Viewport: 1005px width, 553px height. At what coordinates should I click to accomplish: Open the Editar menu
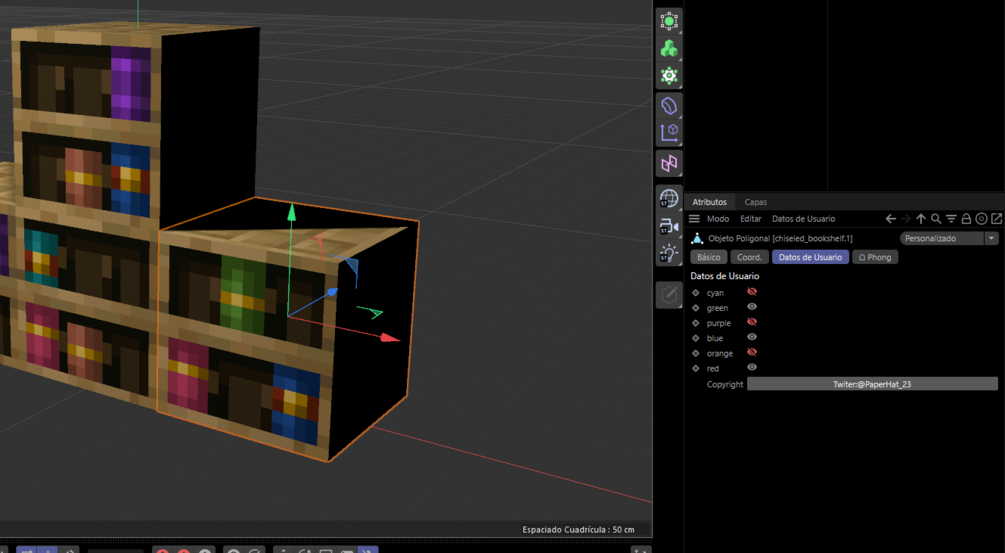(751, 219)
